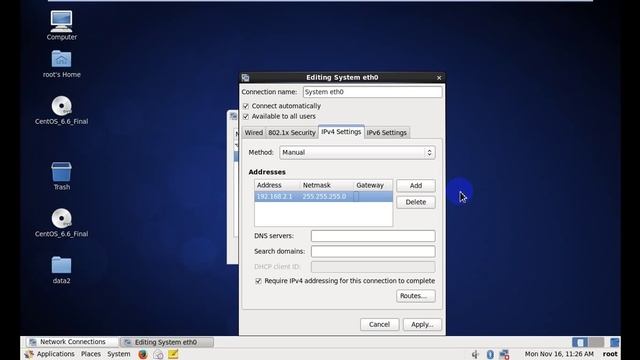Switch to the Wired tab

253,133
